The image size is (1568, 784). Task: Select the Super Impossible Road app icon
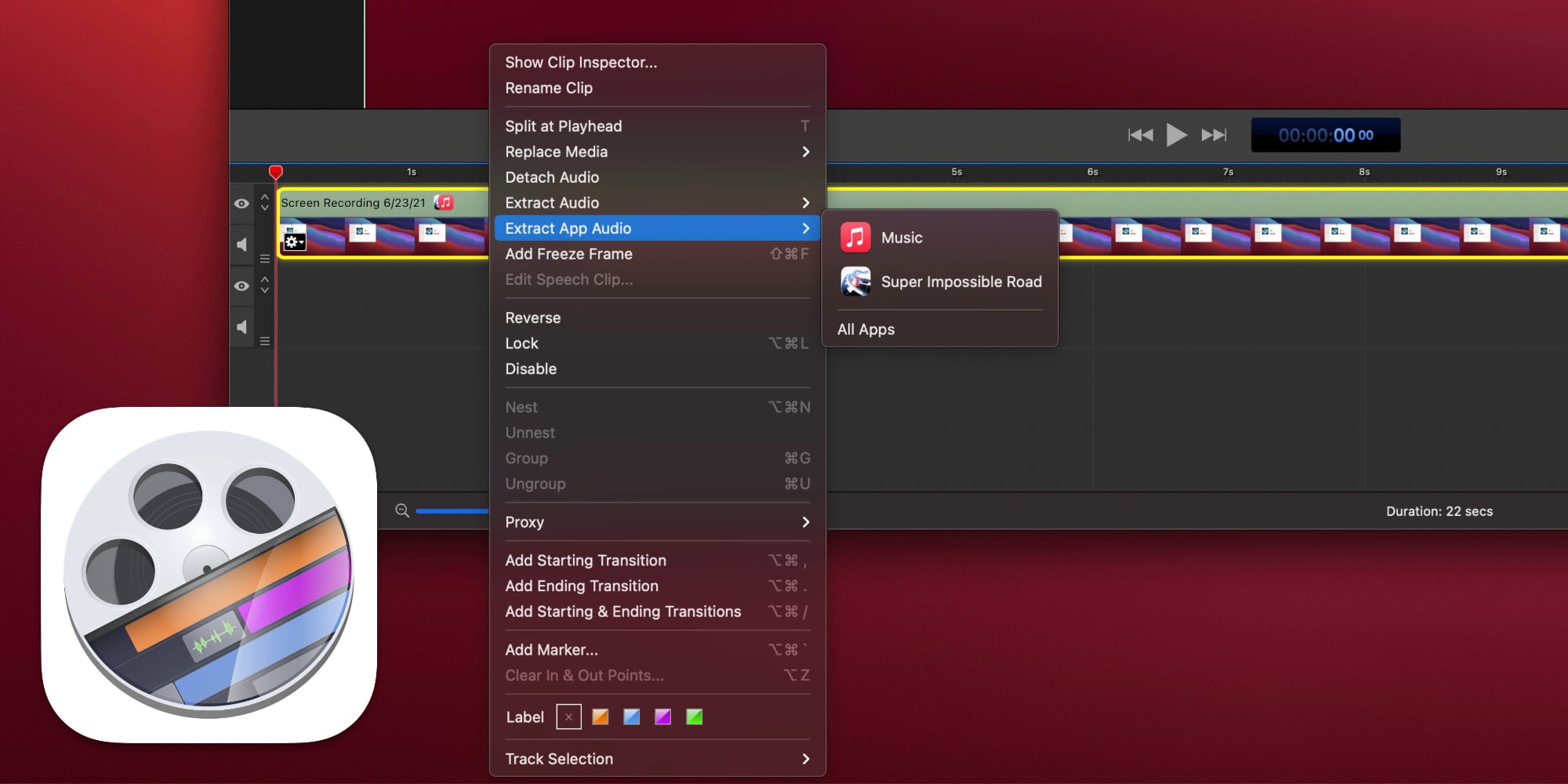click(855, 282)
